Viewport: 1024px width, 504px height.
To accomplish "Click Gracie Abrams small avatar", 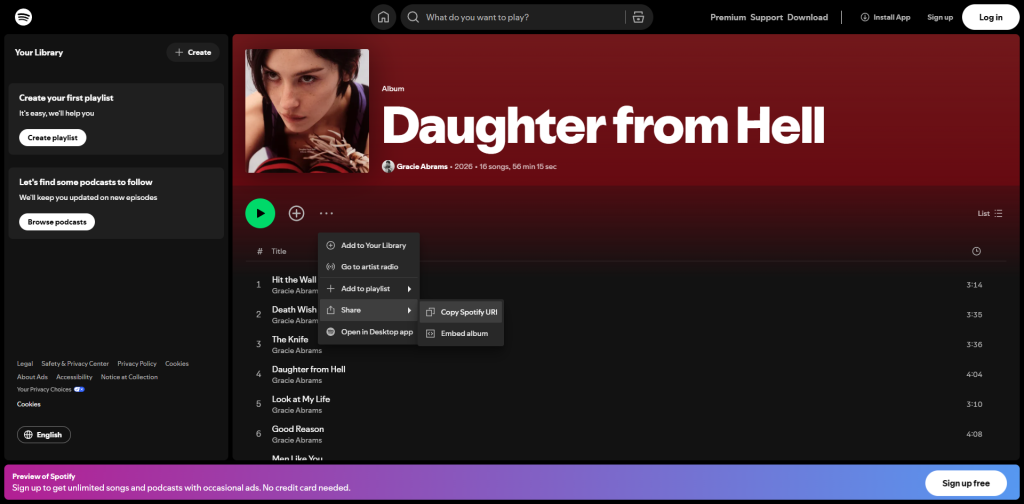I will [x=388, y=166].
